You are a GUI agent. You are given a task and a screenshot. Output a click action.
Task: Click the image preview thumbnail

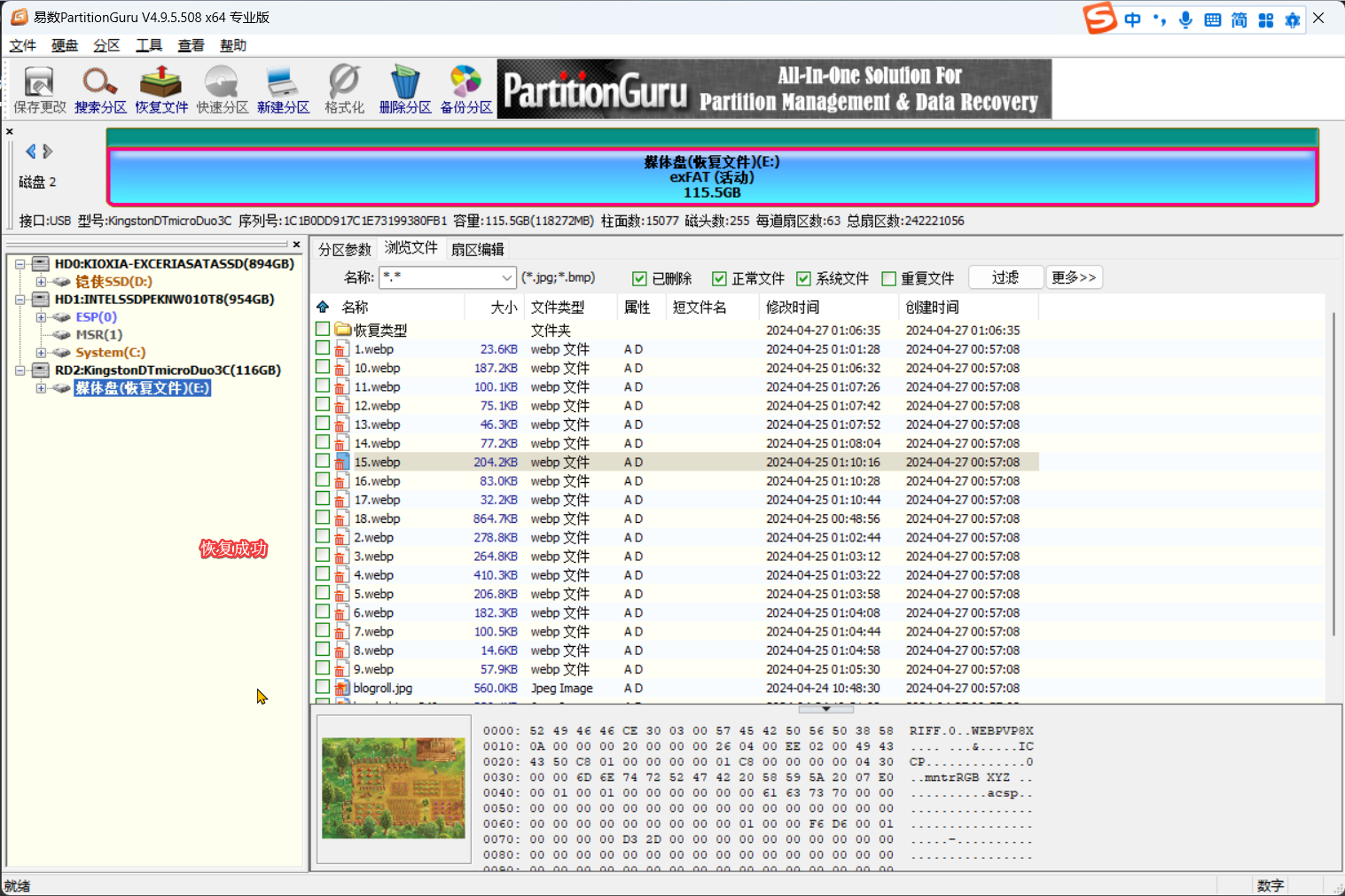click(393, 788)
